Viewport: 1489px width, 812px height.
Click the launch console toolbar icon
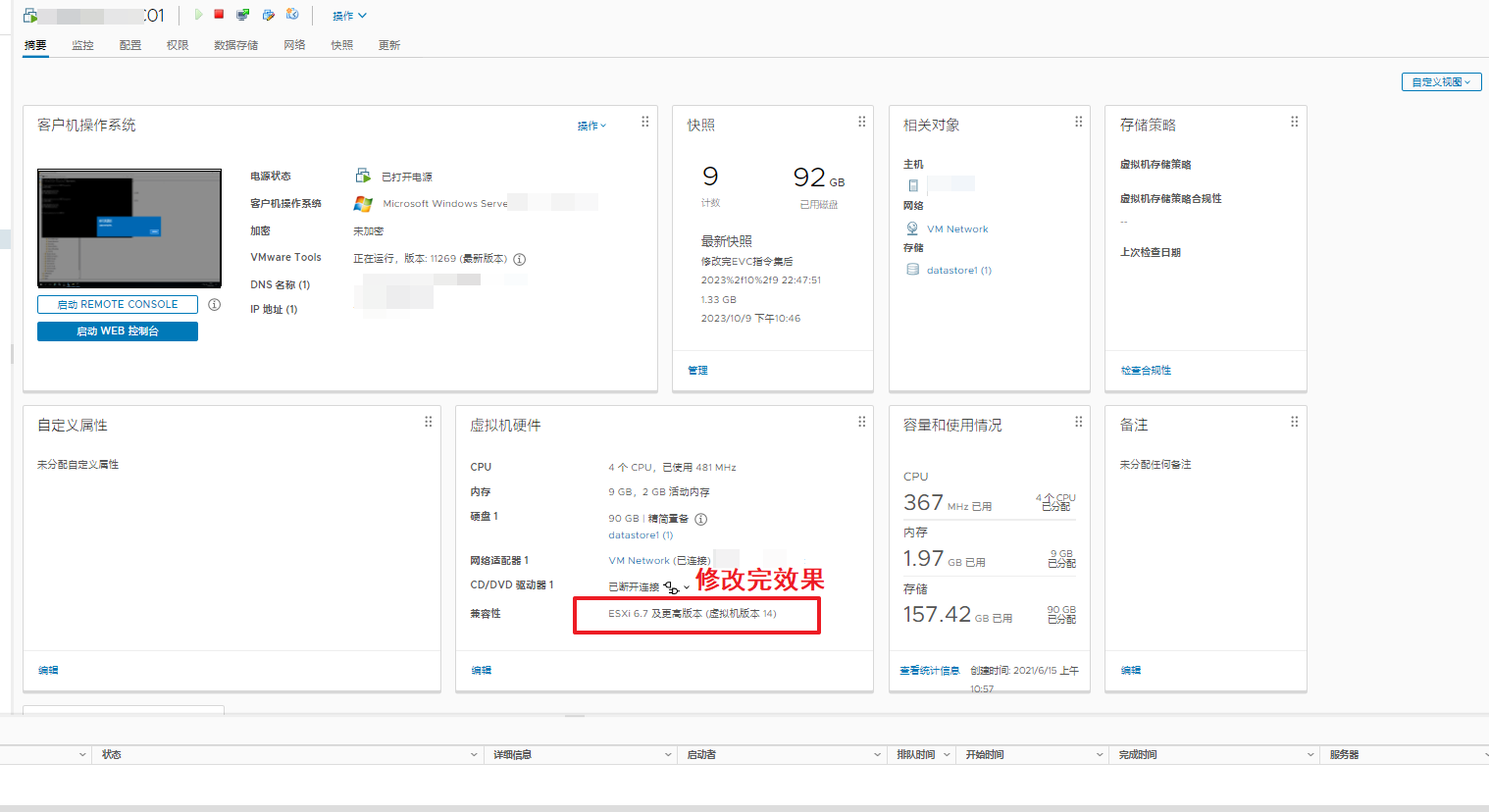(243, 15)
